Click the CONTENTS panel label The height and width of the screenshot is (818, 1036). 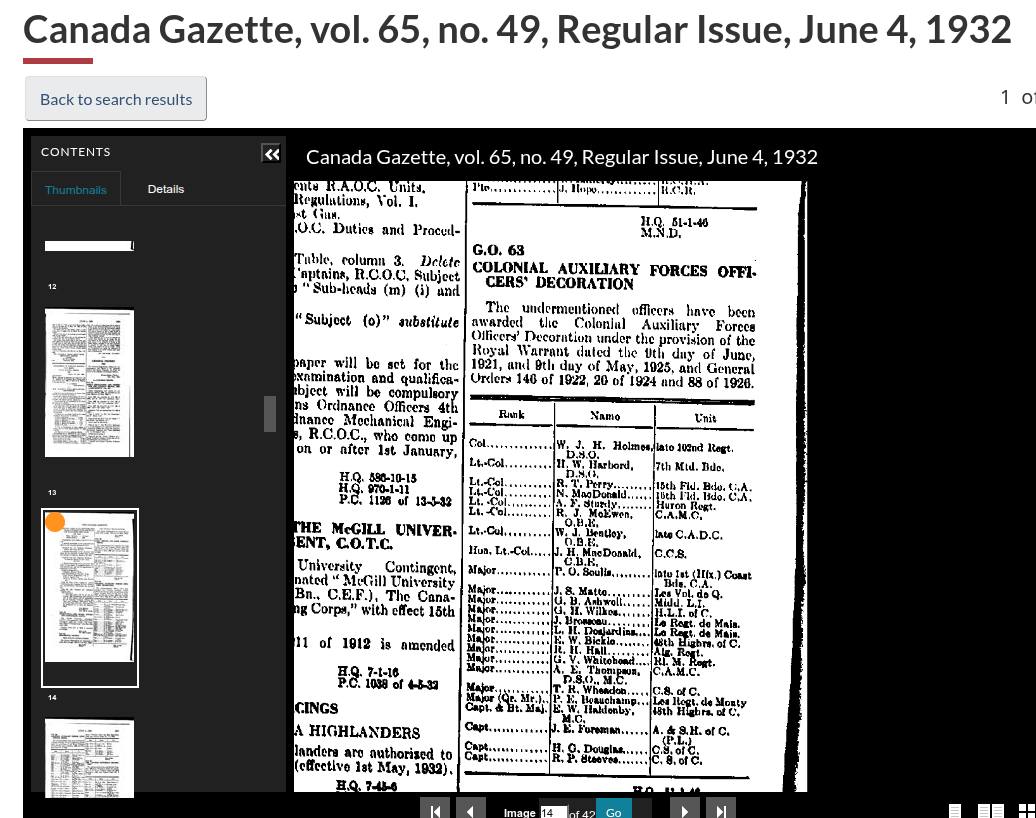coord(76,152)
